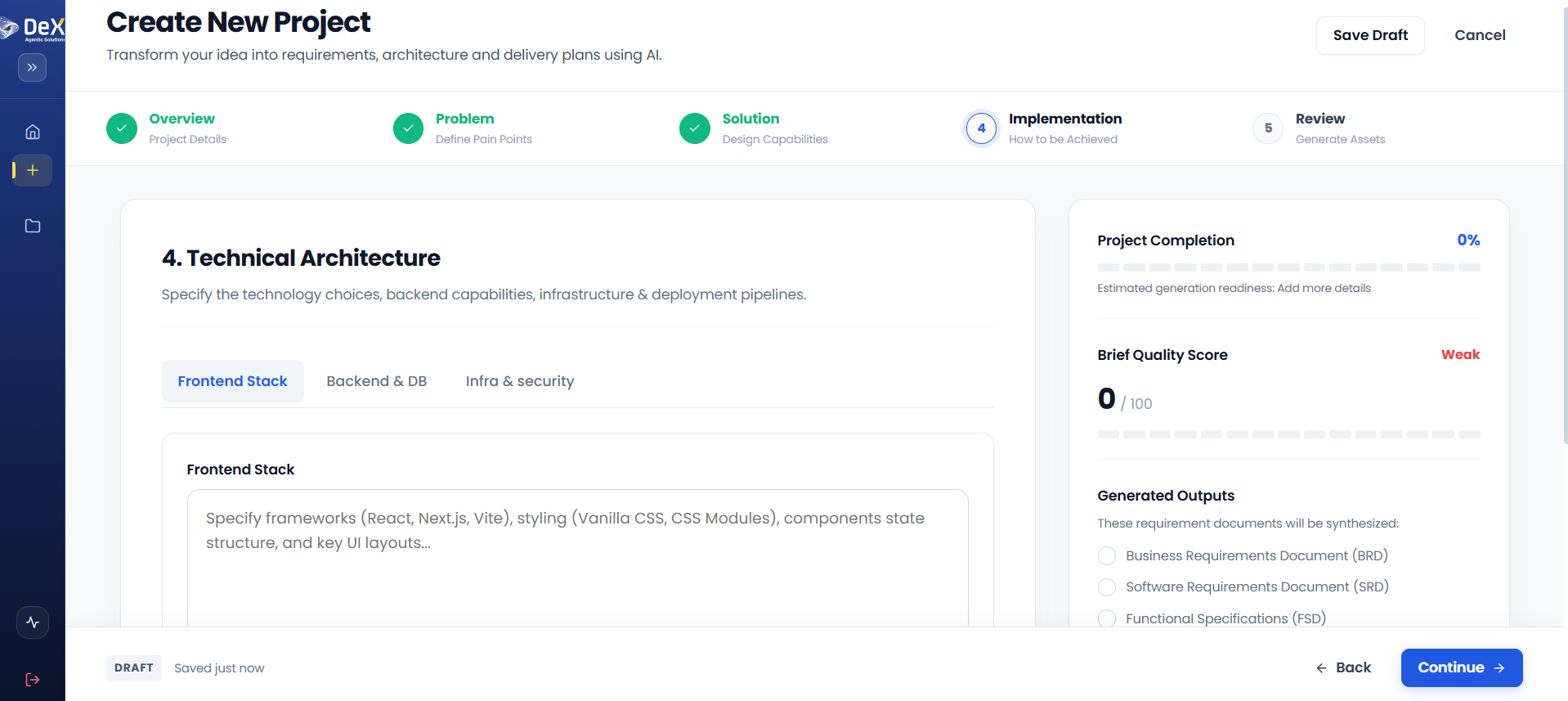
Task: Click the logout icon in the sidebar
Action: pyautogui.click(x=33, y=680)
